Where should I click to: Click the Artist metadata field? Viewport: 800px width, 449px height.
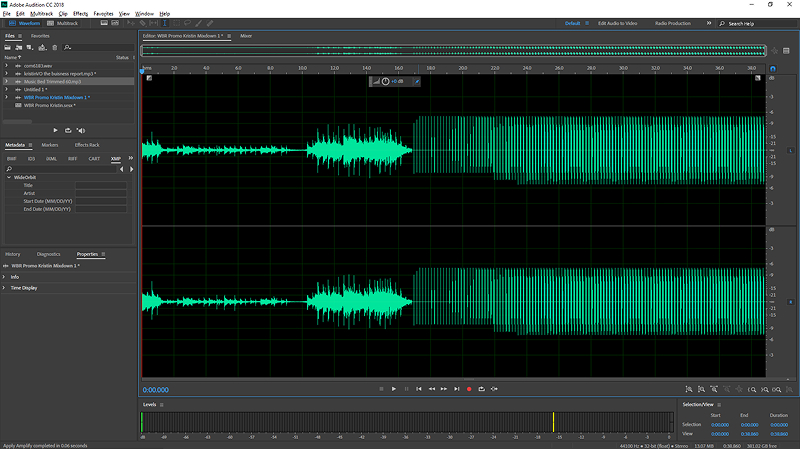101,193
